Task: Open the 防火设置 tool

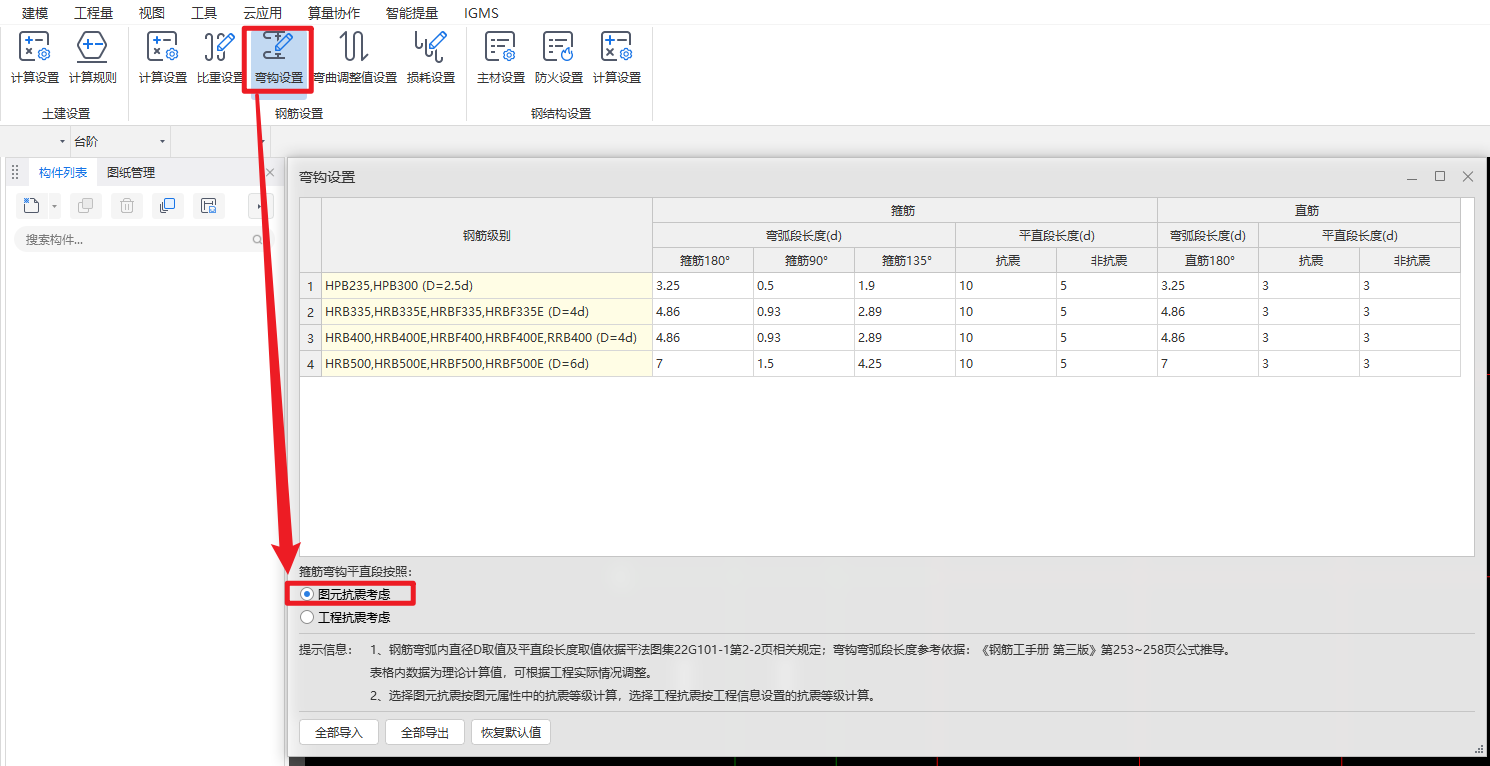Action: [559, 57]
